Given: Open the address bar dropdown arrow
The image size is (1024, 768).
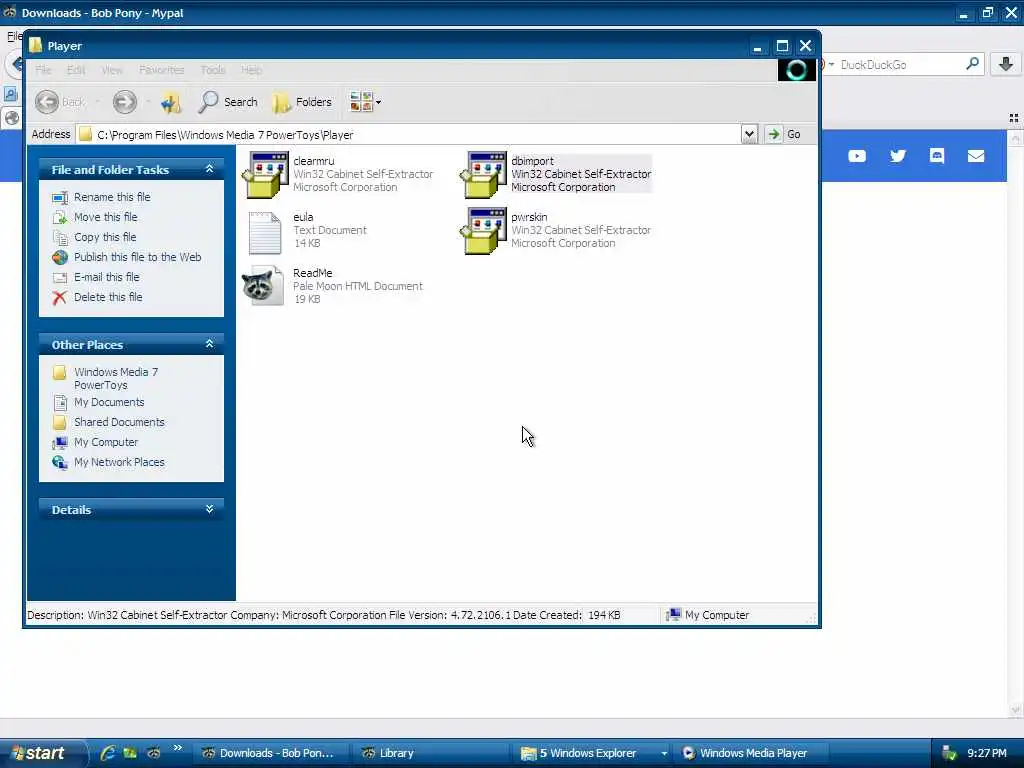Looking at the screenshot, I should point(749,134).
